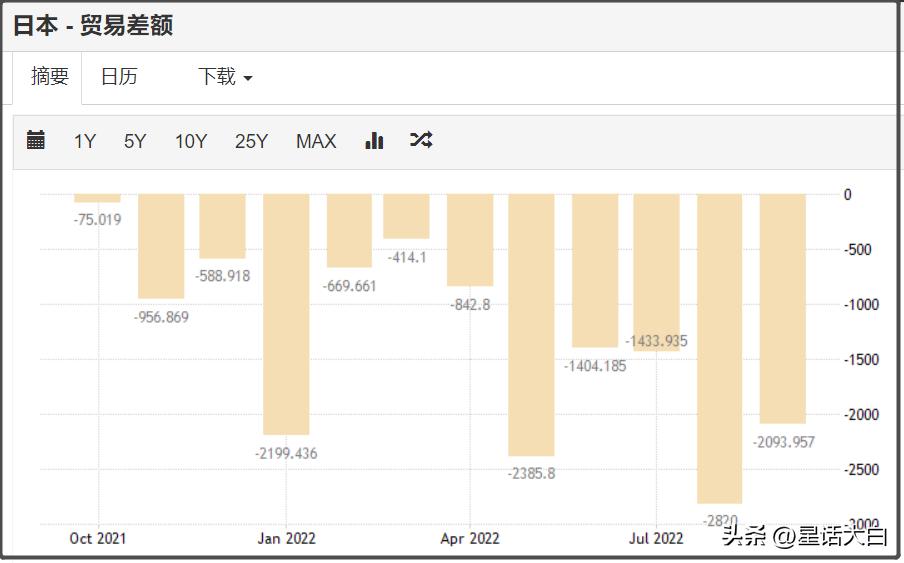
Task: Open the 日历 tab
Action: [x=119, y=77]
